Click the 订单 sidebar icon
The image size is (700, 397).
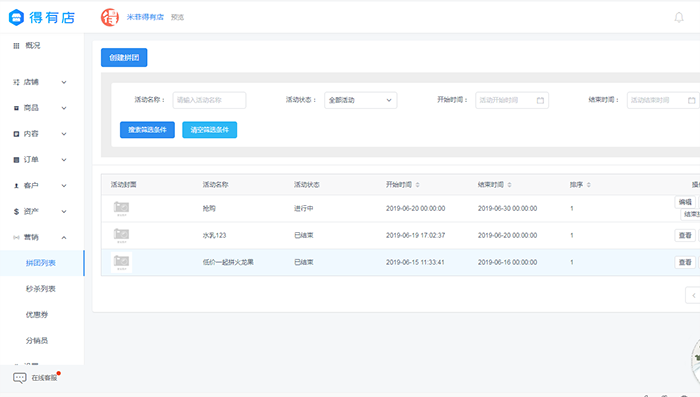coord(17,160)
